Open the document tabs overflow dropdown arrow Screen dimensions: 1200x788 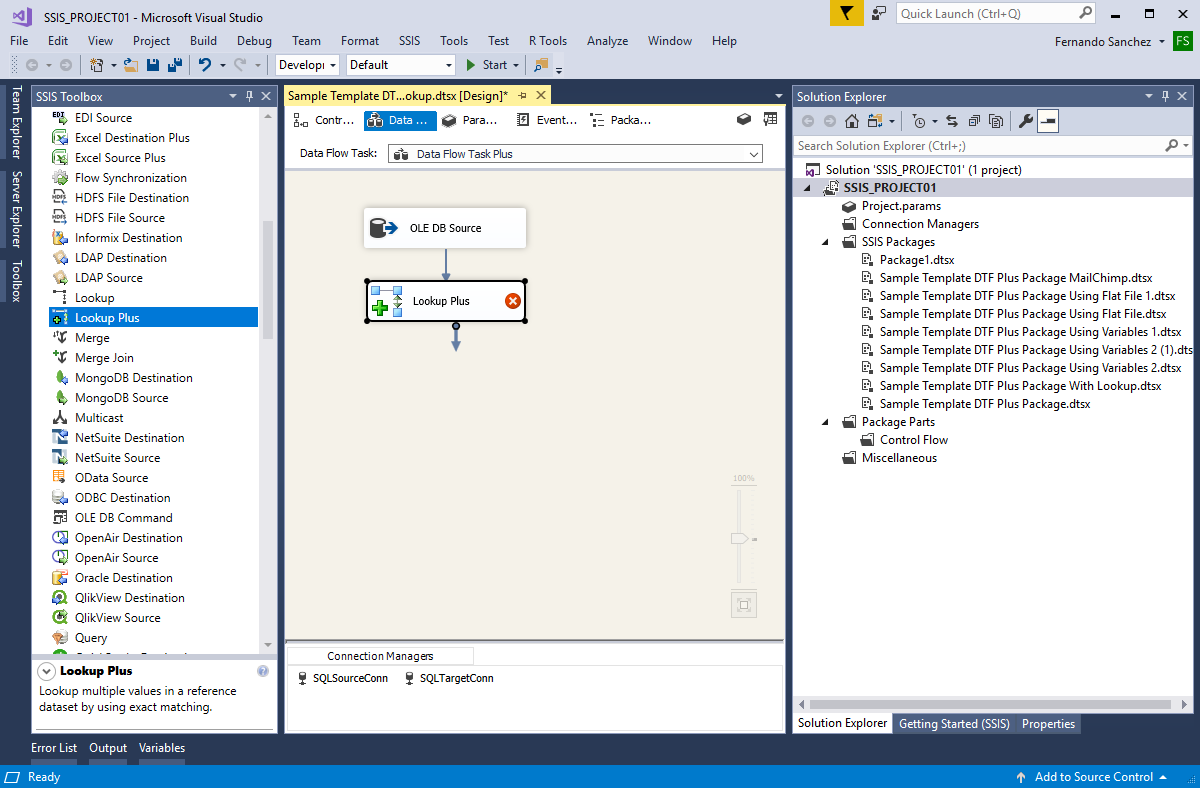779,96
